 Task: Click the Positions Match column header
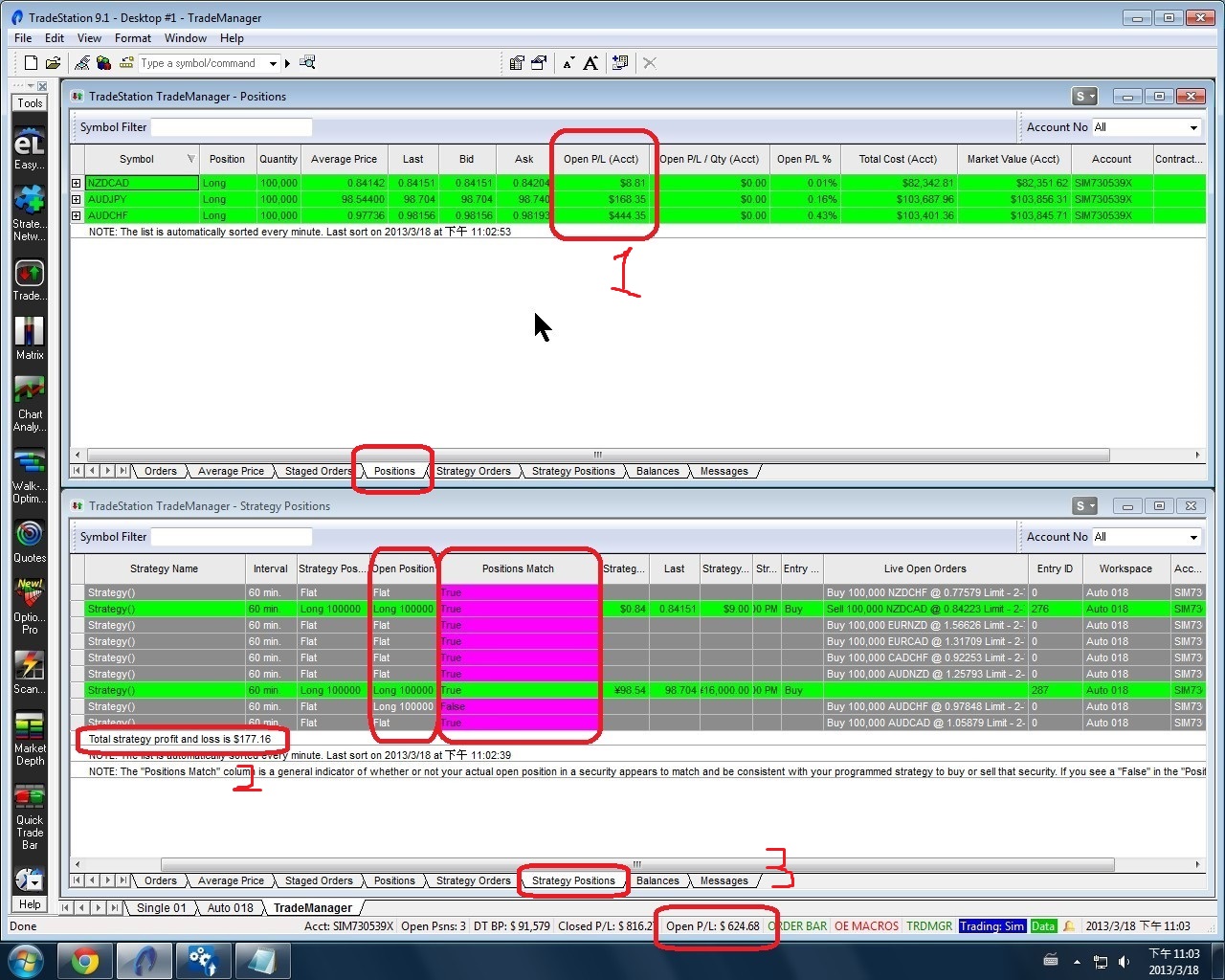[x=518, y=568]
